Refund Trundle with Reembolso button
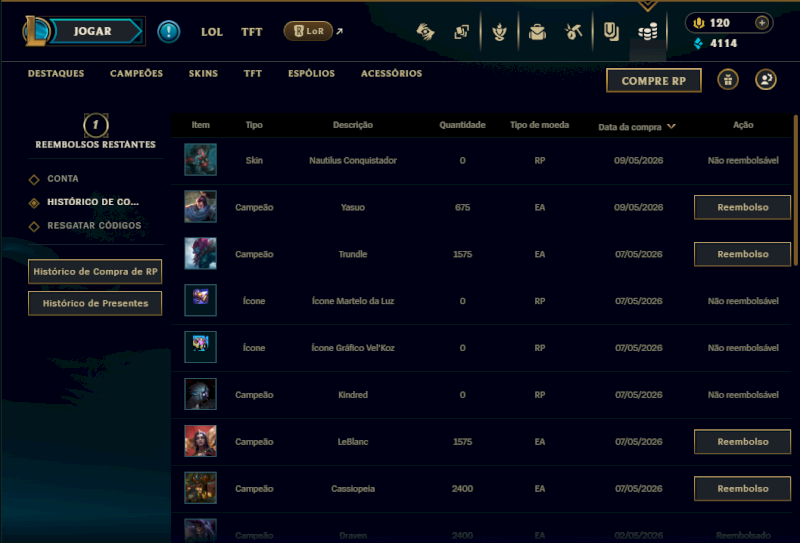The image size is (800, 543). (x=742, y=254)
